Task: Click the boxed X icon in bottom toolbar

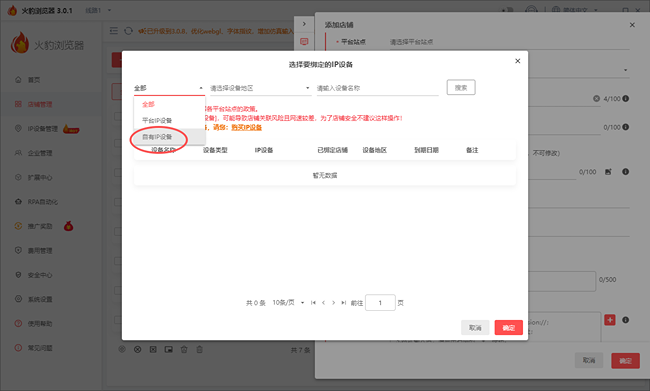Action: click(x=153, y=350)
